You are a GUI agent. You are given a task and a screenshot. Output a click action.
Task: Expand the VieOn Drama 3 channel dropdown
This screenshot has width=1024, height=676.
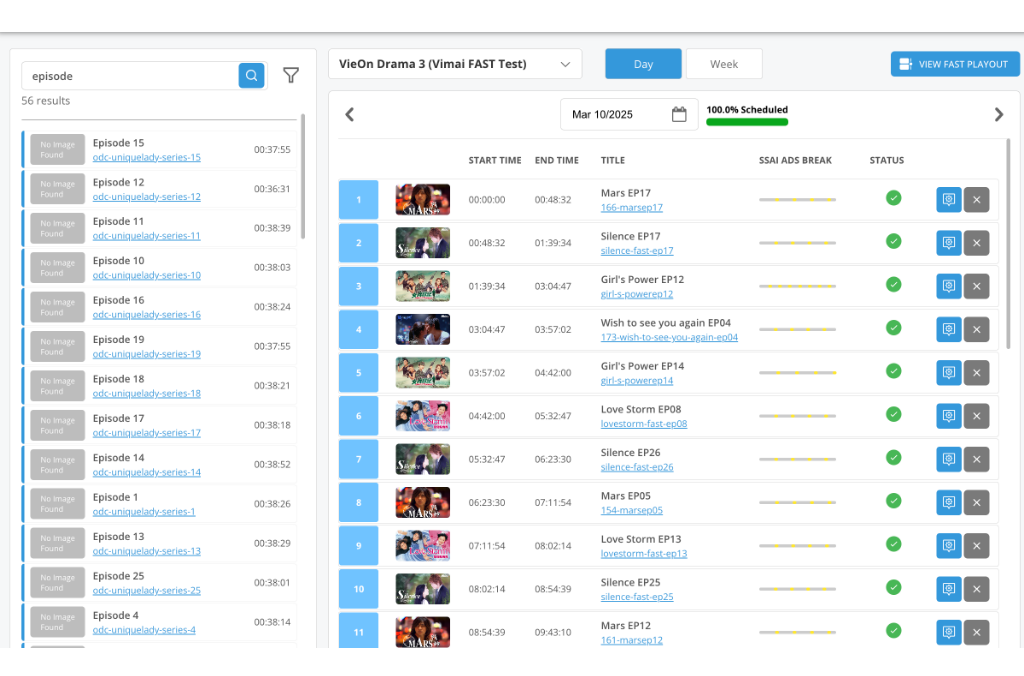(455, 64)
